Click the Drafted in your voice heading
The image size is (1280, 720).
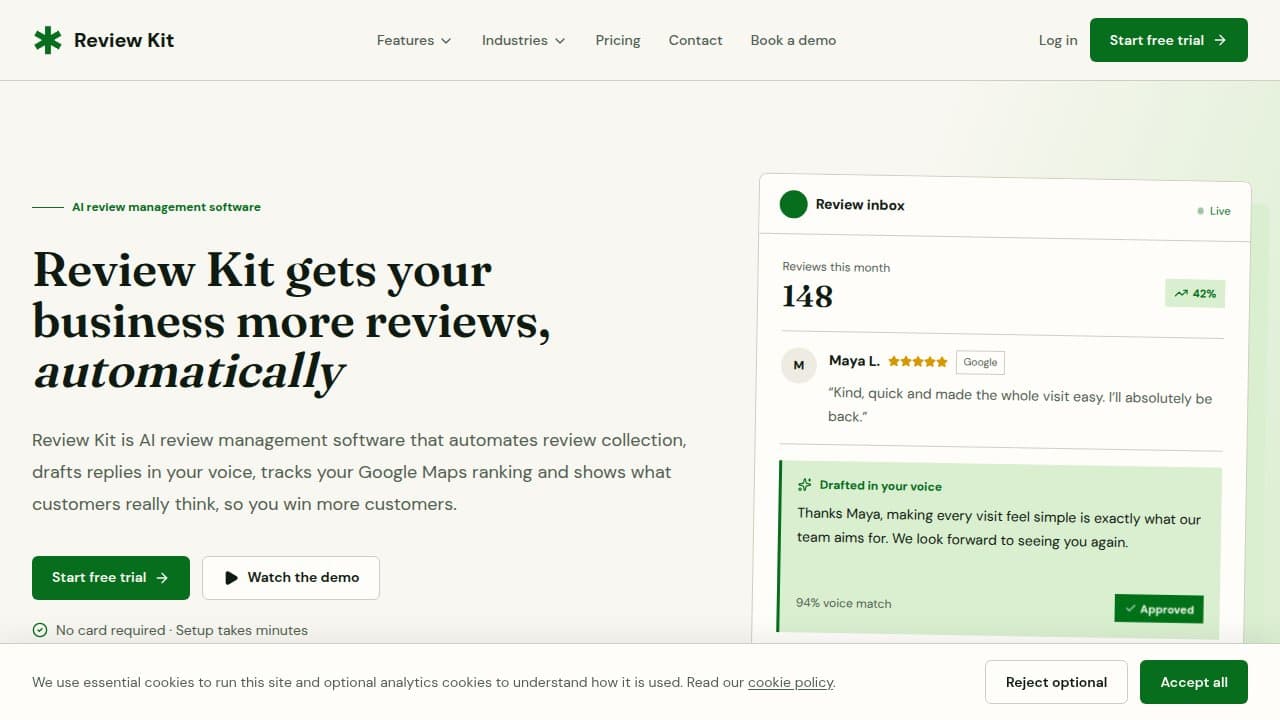[881, 486]
